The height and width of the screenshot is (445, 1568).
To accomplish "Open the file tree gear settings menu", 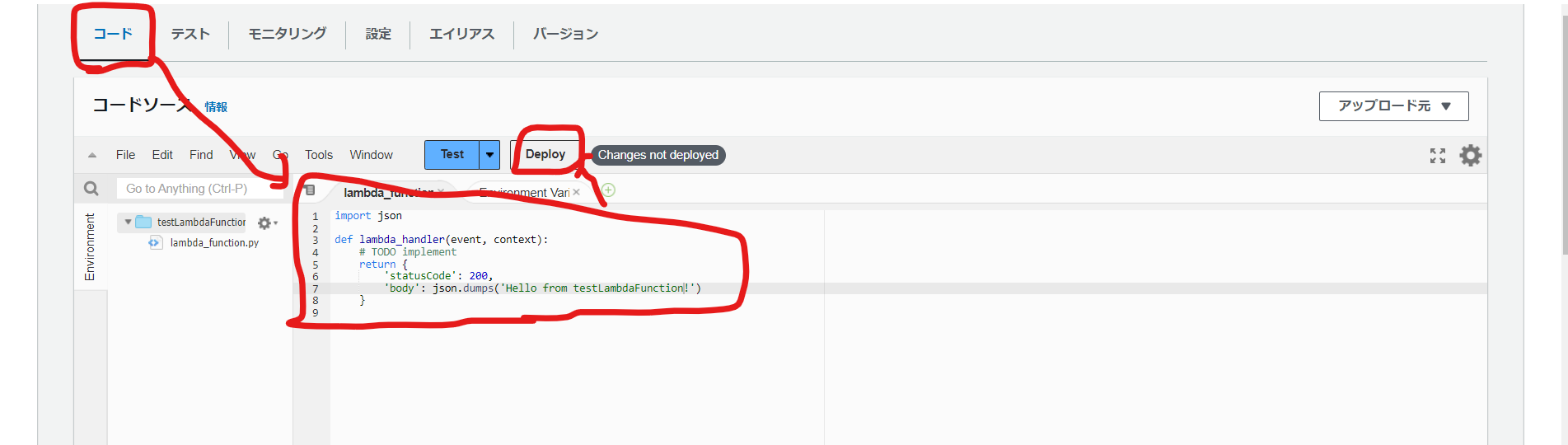I will (266, 222).
